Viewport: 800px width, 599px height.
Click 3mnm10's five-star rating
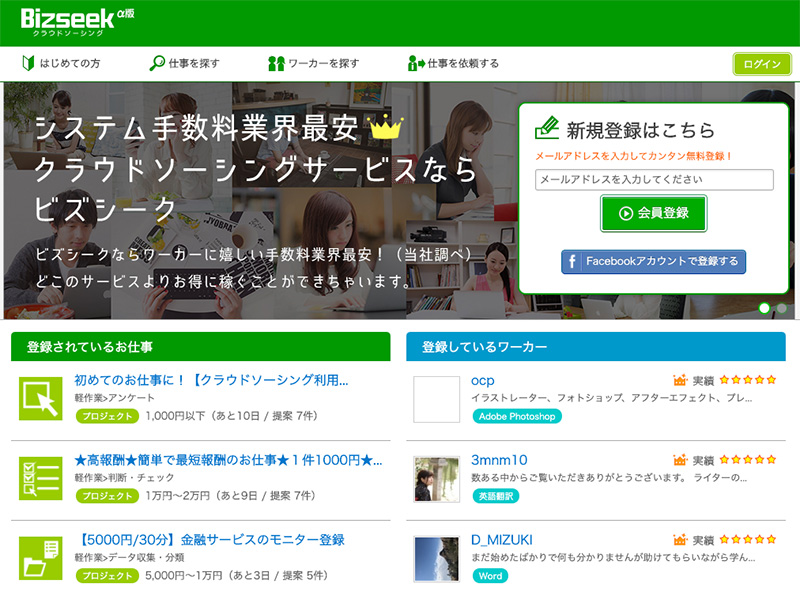[x=748, y=459]
